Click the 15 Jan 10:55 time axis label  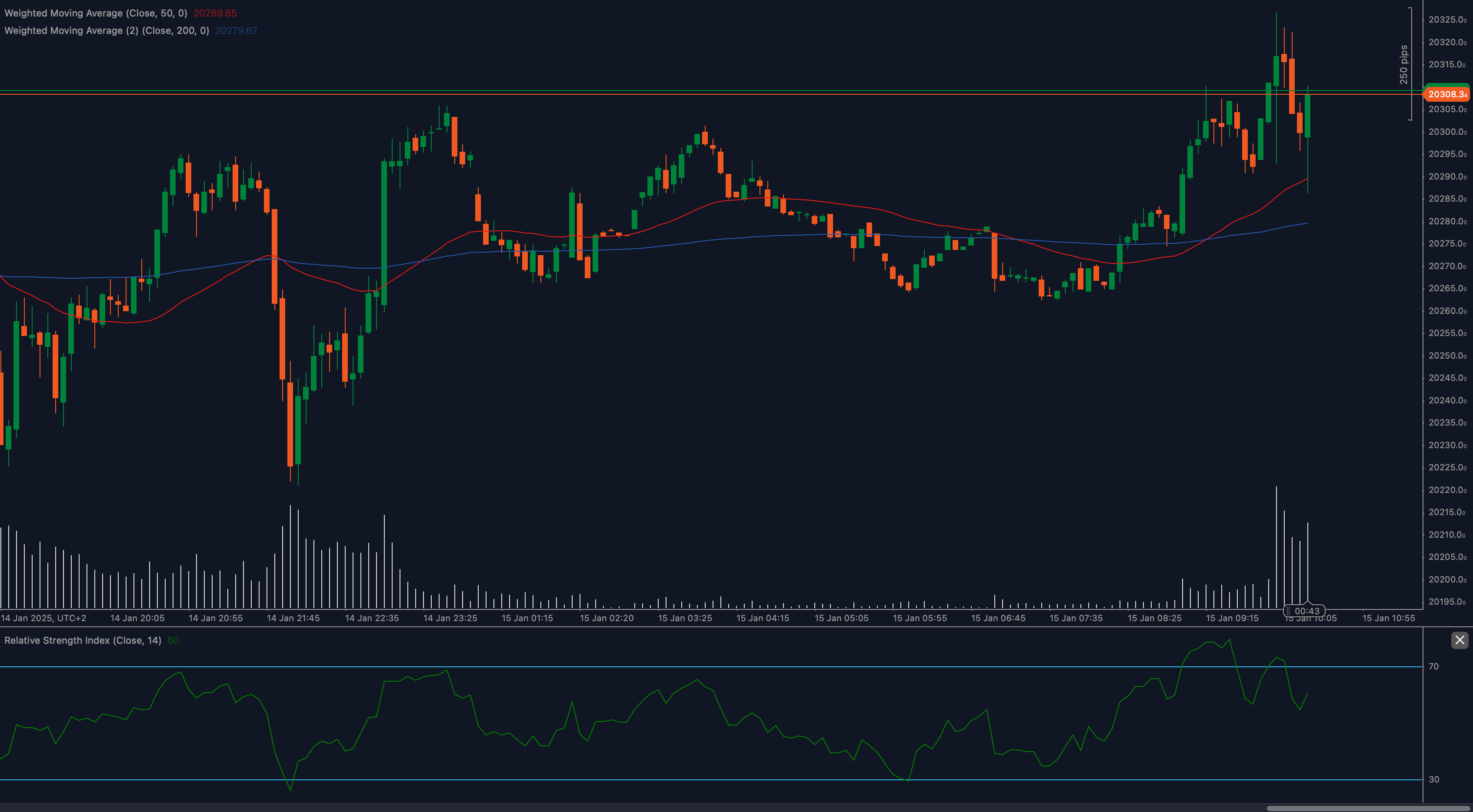point(1388,618)
